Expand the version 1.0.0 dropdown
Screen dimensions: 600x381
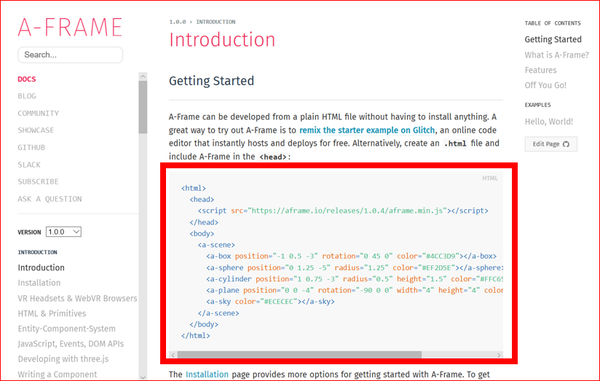64,232
